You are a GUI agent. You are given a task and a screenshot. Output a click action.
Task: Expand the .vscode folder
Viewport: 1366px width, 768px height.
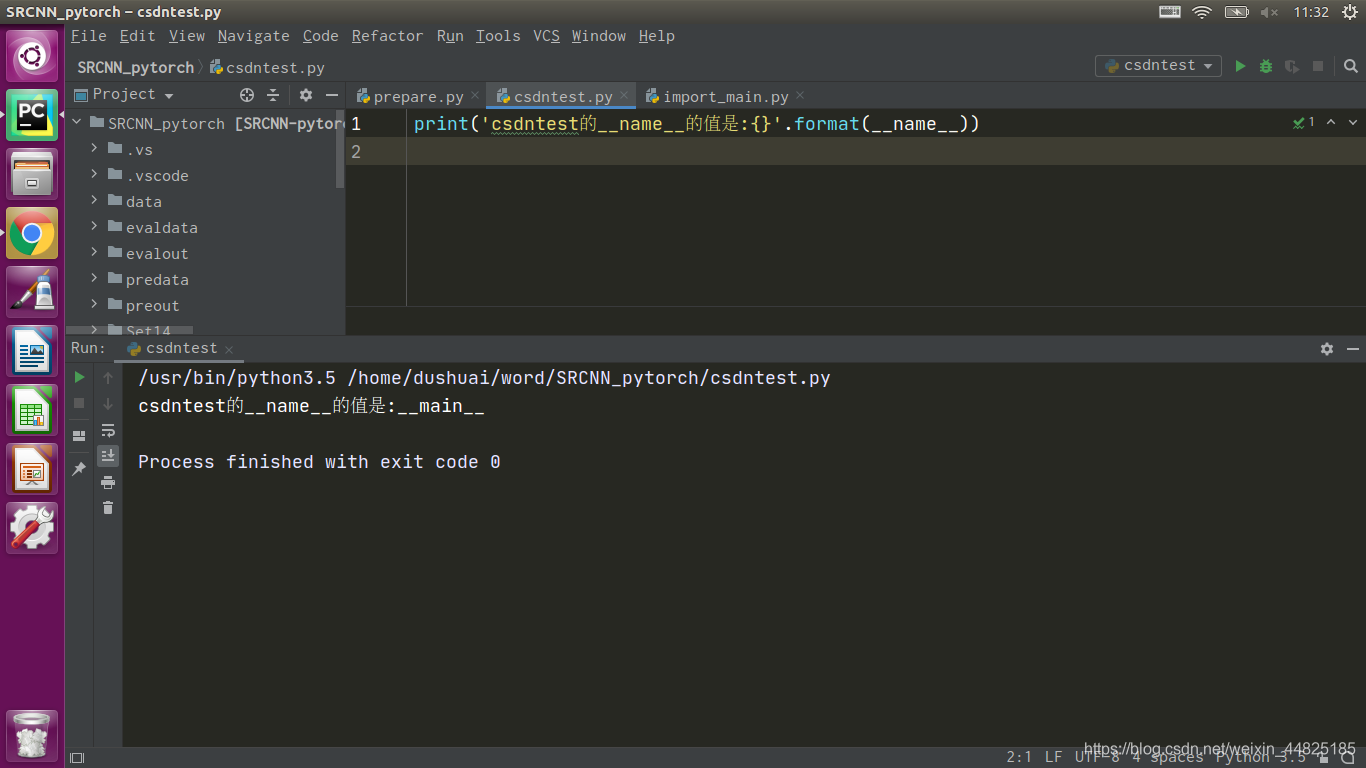94,174
